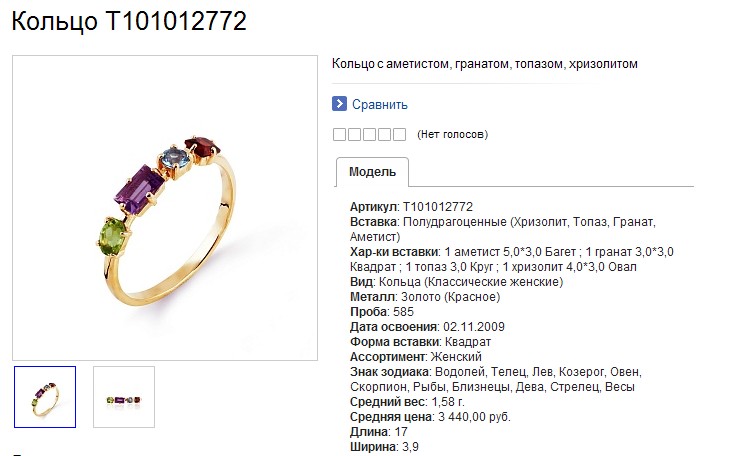Click the red garnet stone on the ring
Screen dimensions: 729x456
(201, 147)
